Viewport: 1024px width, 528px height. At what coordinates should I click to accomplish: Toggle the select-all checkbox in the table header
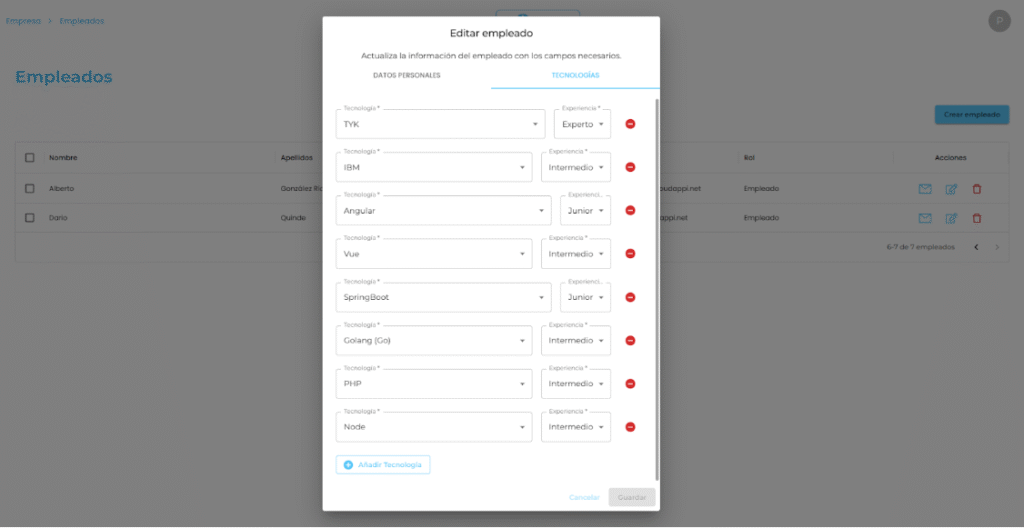(29, 157)
